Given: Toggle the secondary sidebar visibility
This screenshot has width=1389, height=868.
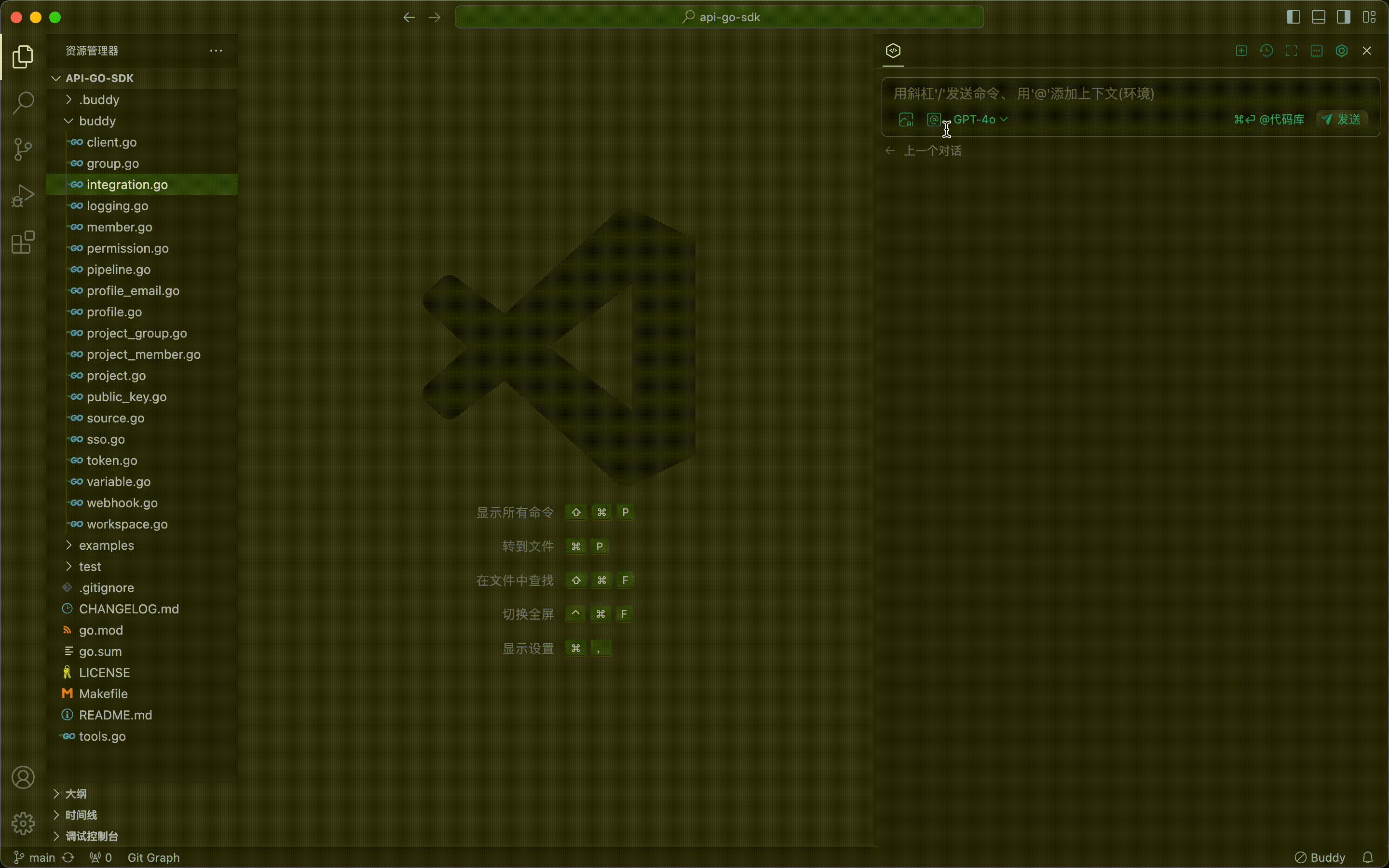Looking at the screenshot, I should pyautogui.click(x=1343, y=17).
